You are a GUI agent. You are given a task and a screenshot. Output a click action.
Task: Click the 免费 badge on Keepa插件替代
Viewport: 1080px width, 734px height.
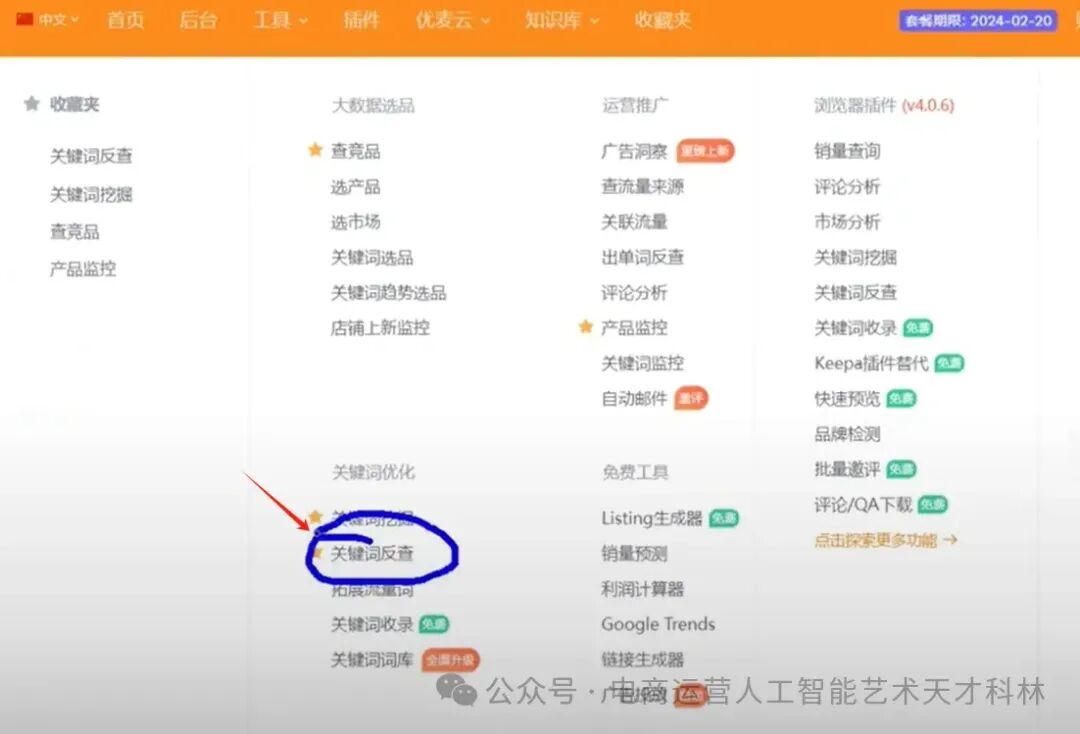[x=948, y=363]
